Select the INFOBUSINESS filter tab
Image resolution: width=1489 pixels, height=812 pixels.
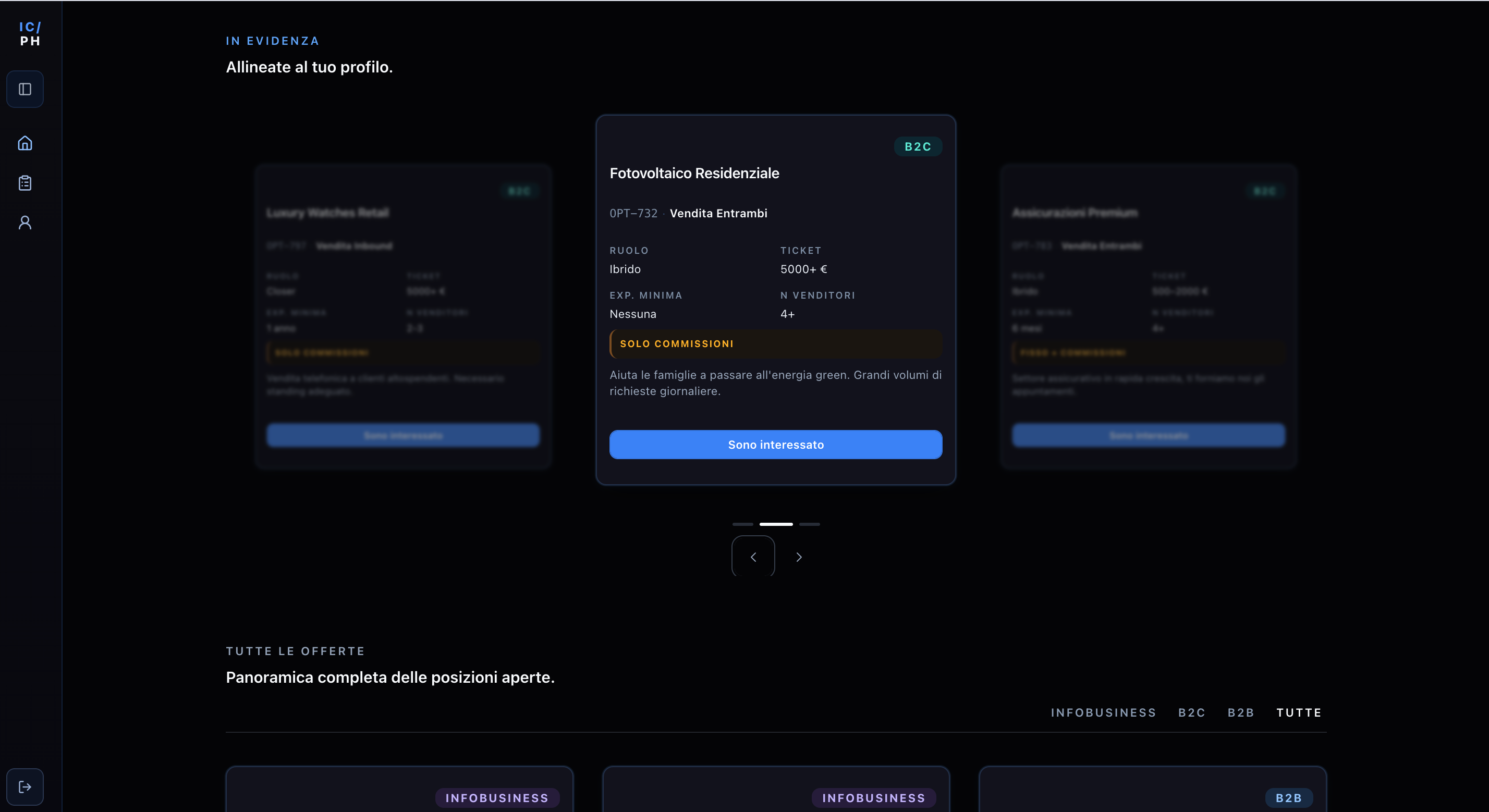(x=1103, y=712)
